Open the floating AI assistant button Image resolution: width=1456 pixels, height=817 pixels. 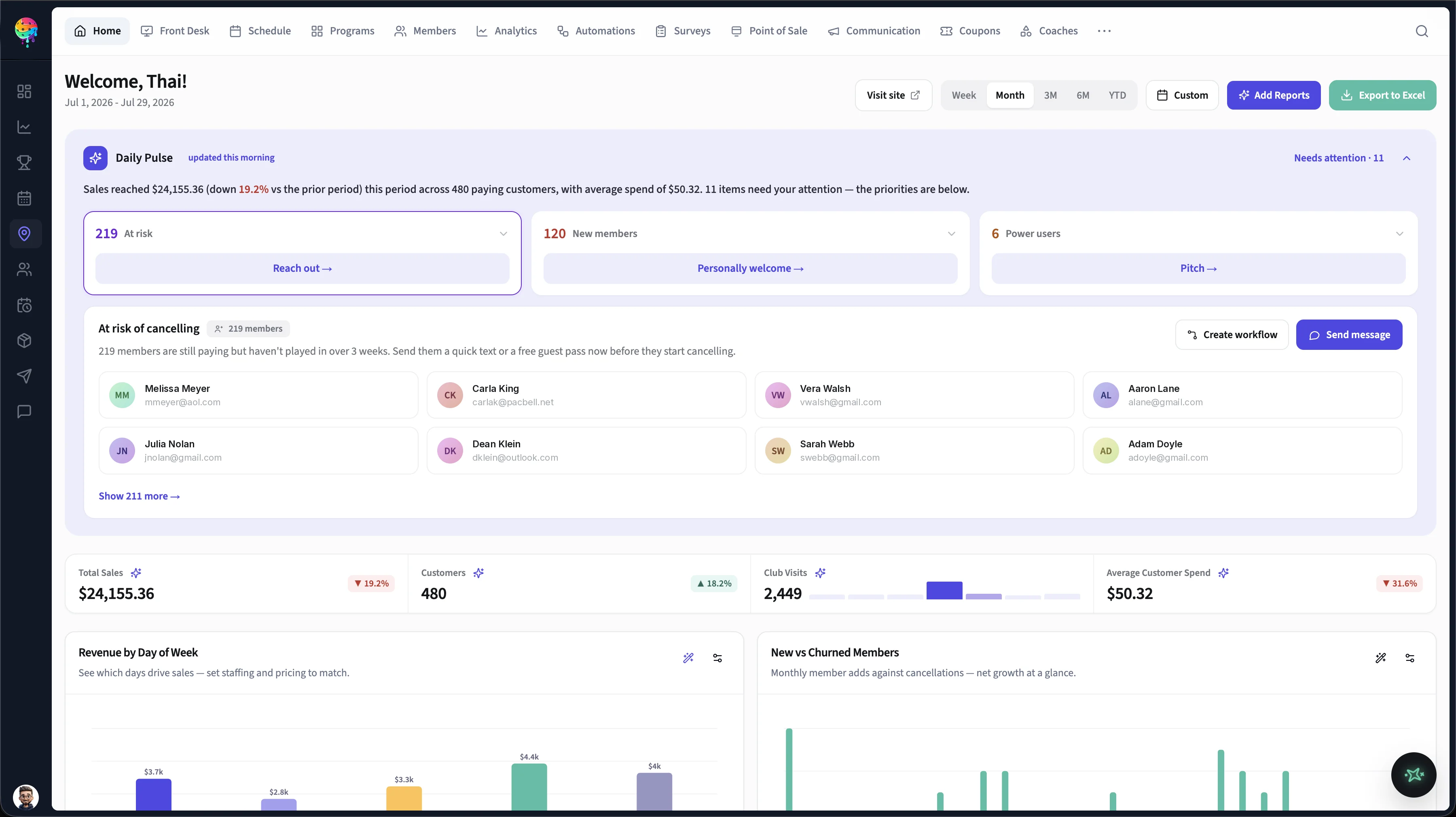coord(1414,775)
